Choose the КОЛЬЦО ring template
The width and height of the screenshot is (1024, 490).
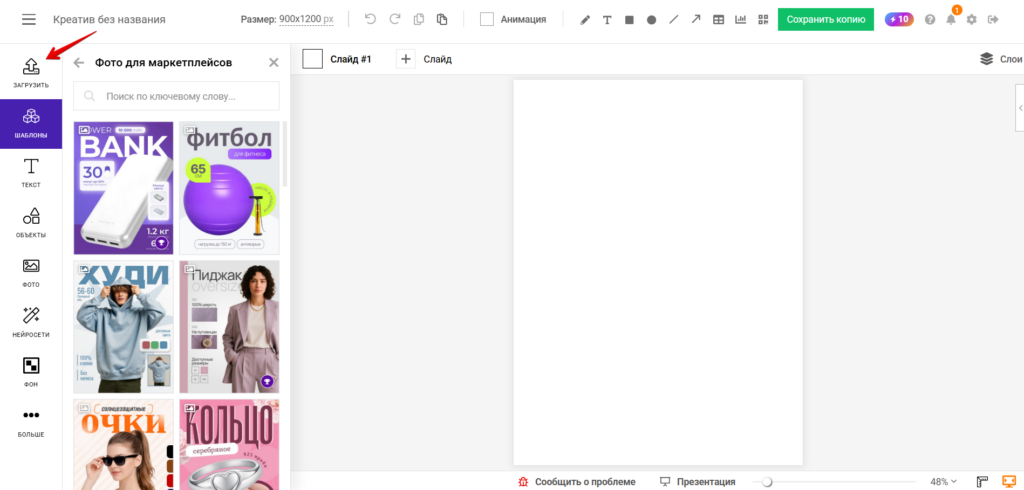tap(229, 444)
